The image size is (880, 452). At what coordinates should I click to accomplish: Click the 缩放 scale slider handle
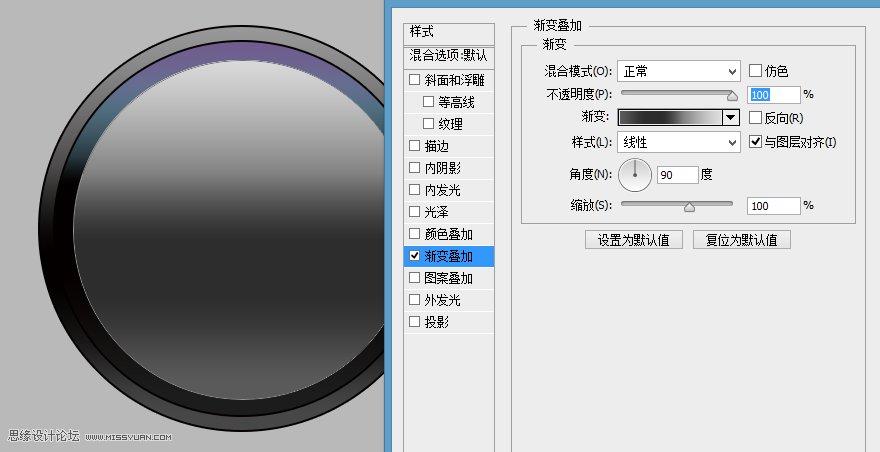(x=689, y=207)
